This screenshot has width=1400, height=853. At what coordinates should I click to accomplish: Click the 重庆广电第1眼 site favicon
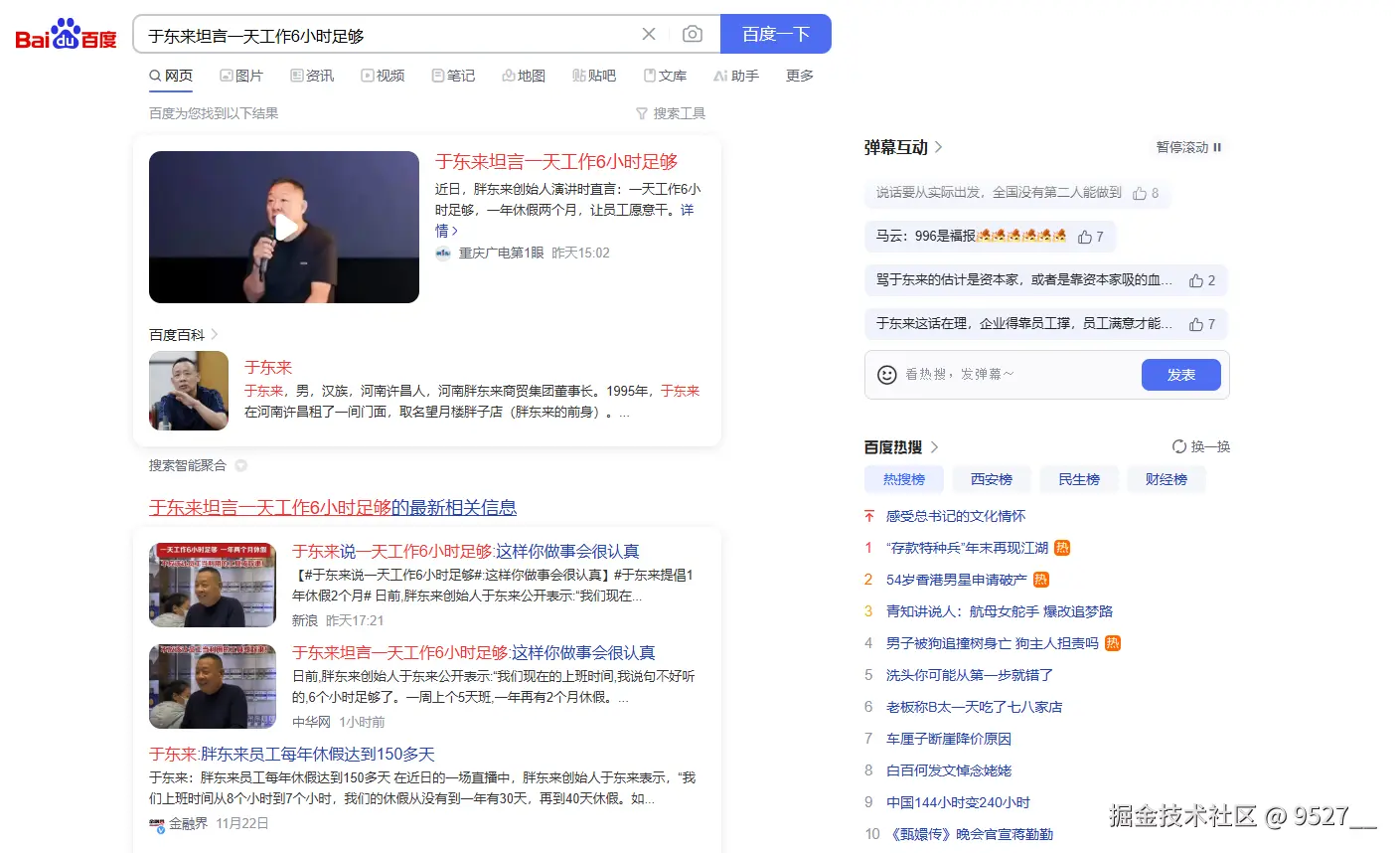point(442,254)
